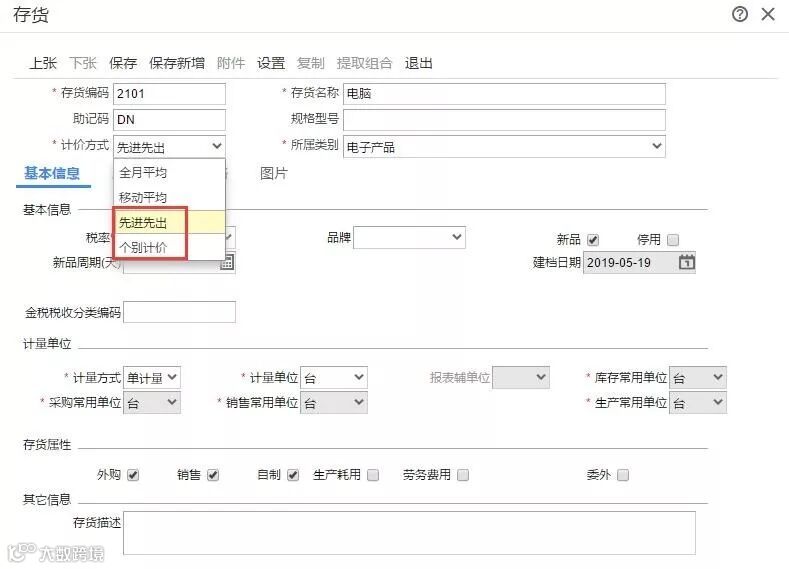The image size is (789, 569).
Task: Click the 助记码 field containing DN
Action: (169, 120)
